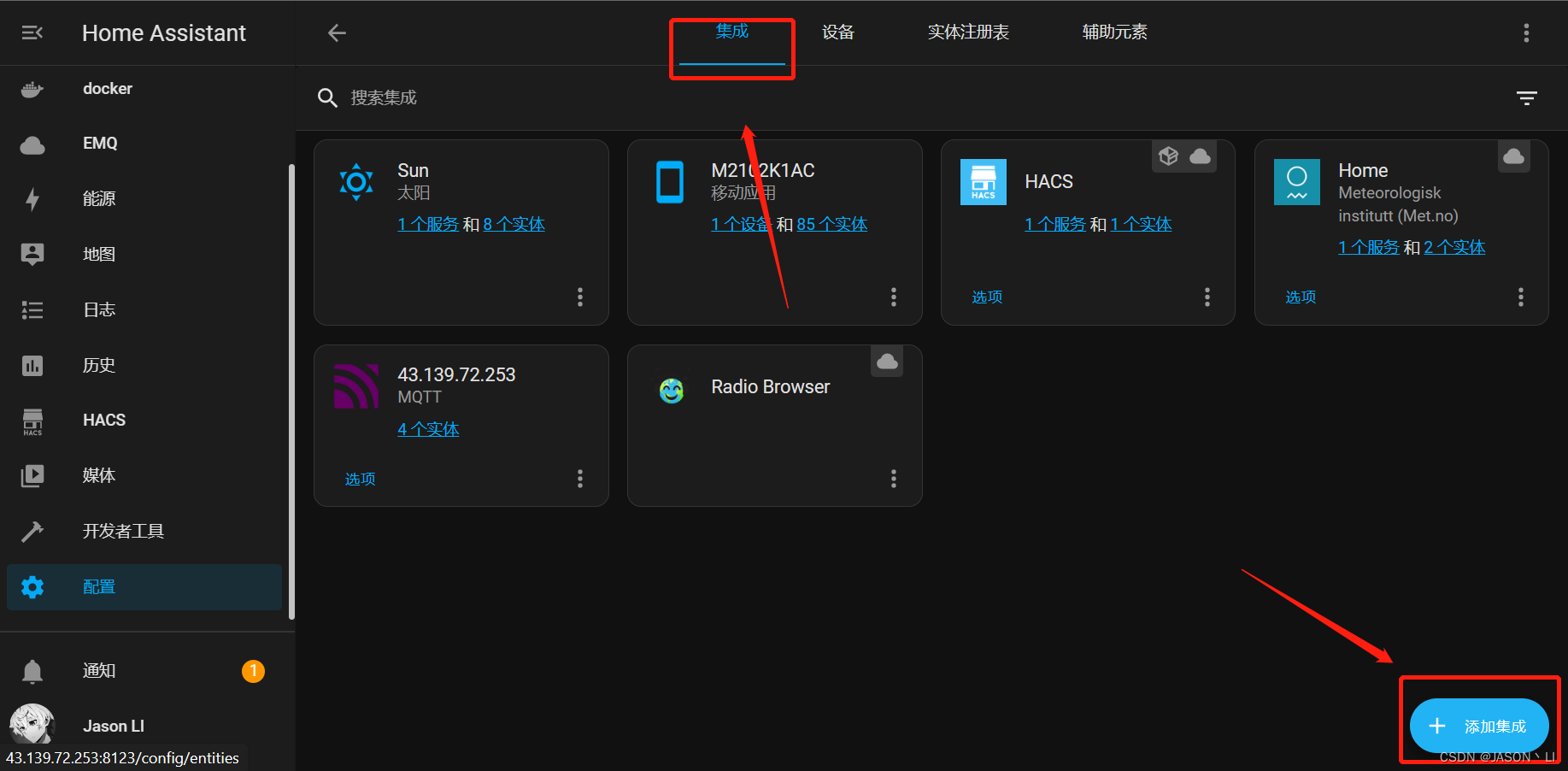This screenshot has height=771, width=1568.
Task: Click the search magnifier icon
Action: pyautogui.click(x=327, y=97)
